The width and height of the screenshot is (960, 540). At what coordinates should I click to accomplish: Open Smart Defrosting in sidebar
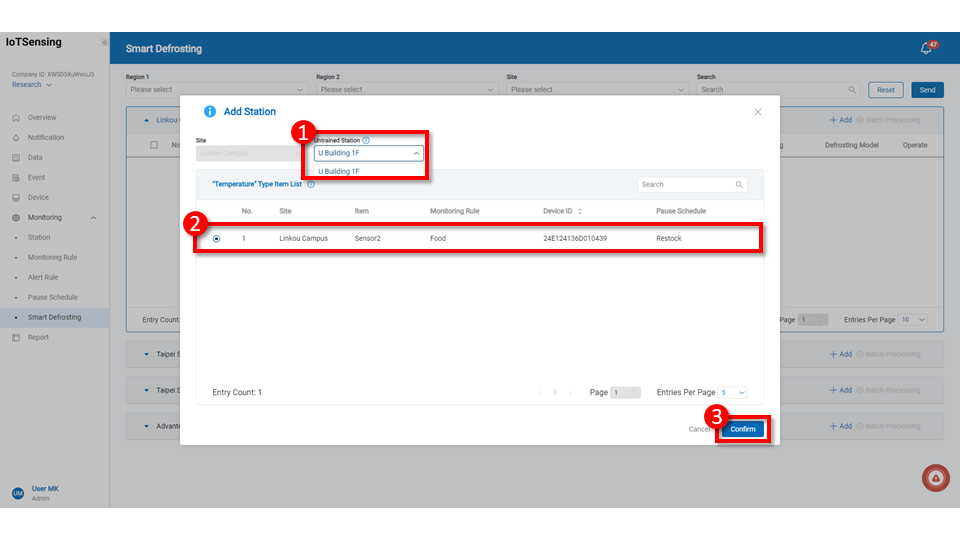pos(54,317)
